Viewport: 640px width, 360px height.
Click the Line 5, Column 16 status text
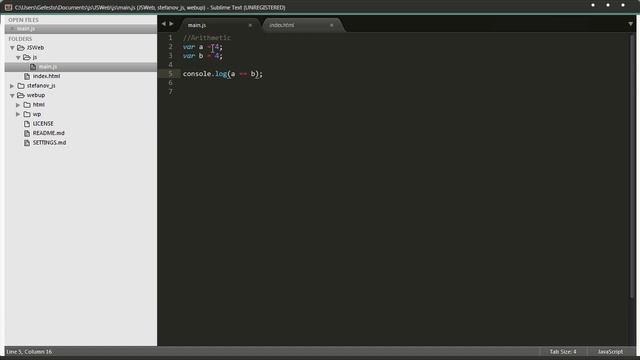[x=29, y=351]
